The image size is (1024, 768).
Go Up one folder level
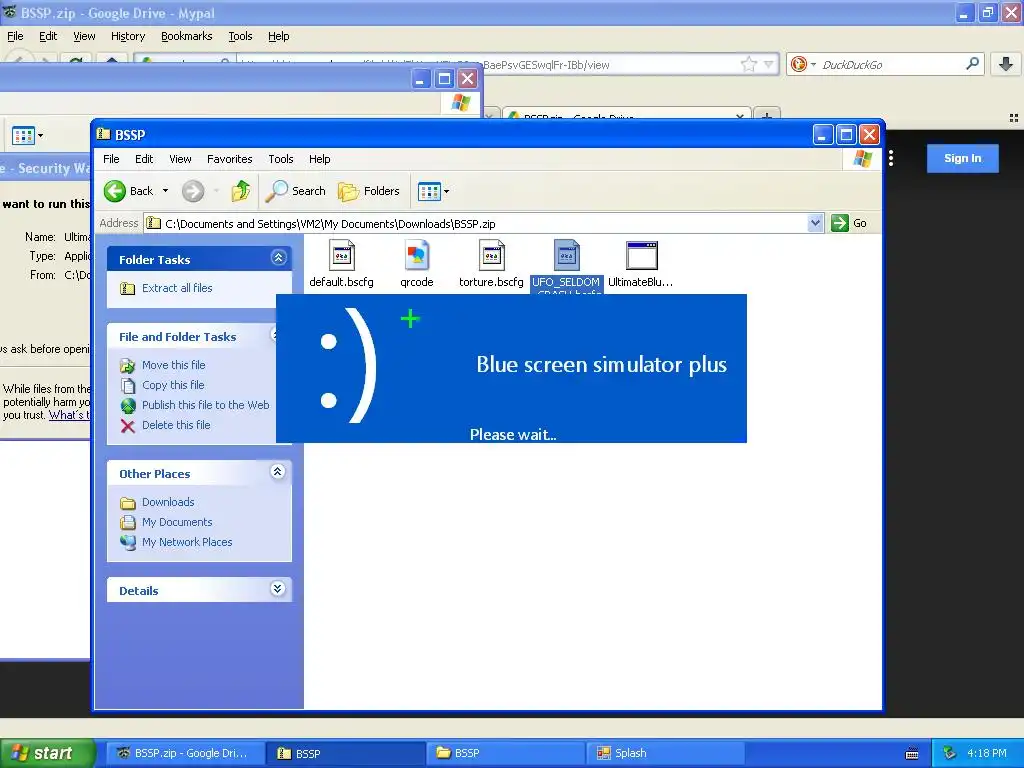pyautogui.click(x=240, y=191)
